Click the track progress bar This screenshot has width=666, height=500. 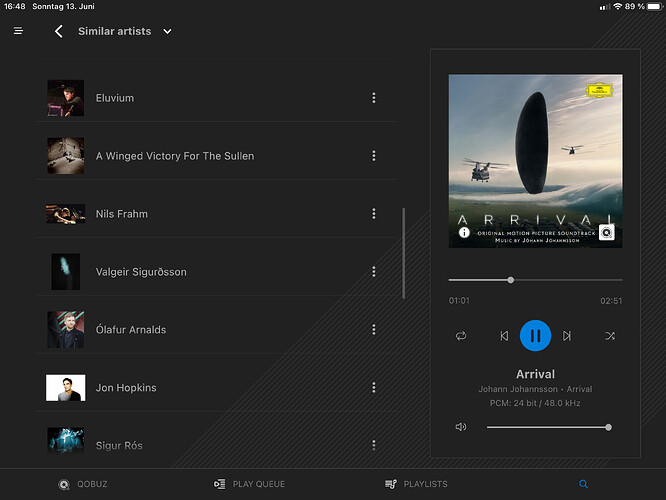point(535,280)
